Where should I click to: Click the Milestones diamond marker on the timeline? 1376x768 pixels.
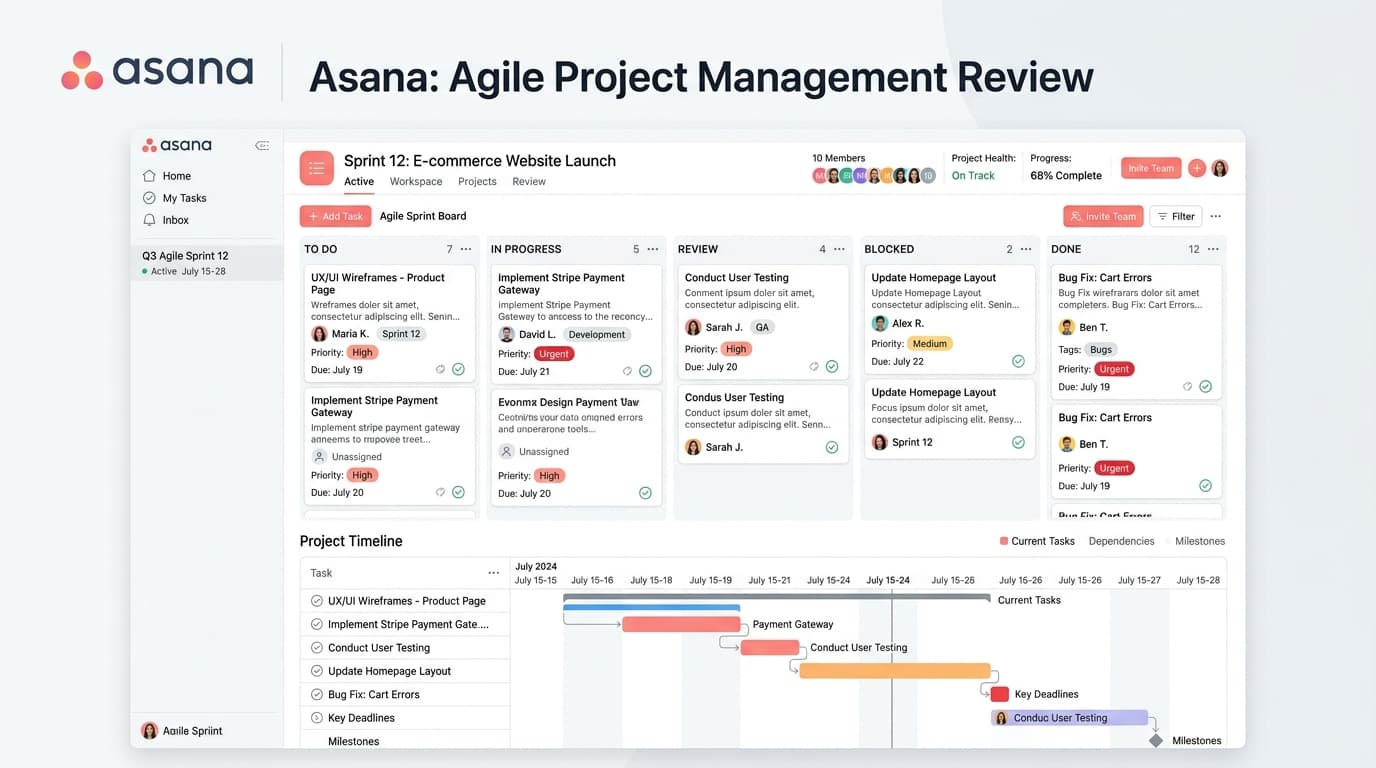[1156, 741]
